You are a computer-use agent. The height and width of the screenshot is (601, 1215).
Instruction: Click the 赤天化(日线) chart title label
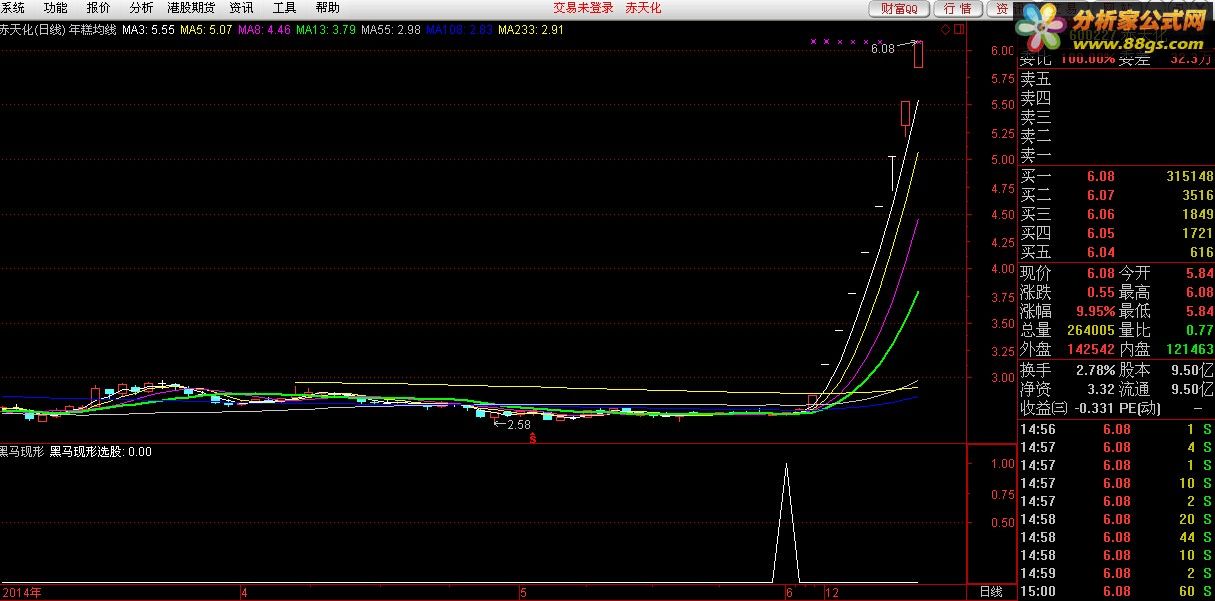click(32, 30)
